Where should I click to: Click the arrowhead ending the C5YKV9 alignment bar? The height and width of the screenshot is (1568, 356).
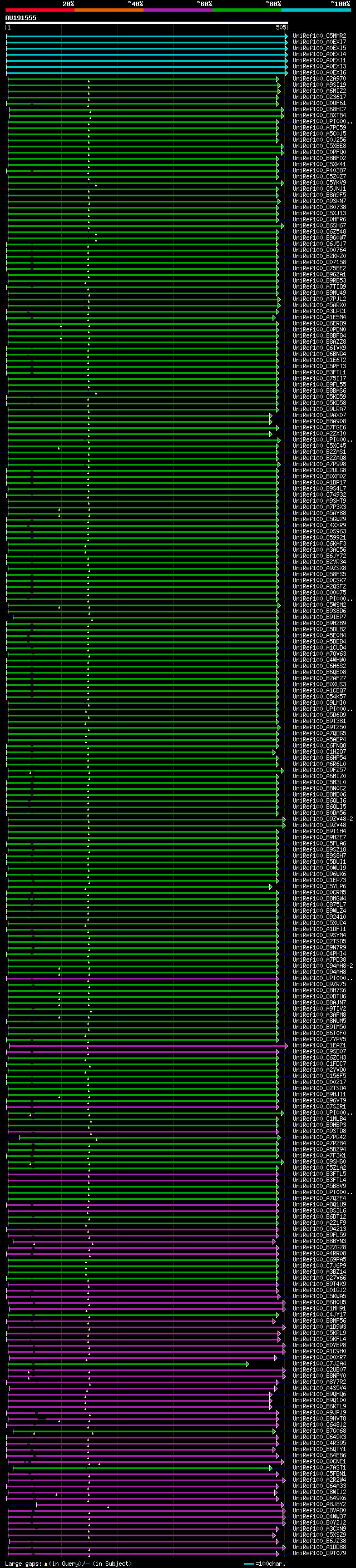283,182
